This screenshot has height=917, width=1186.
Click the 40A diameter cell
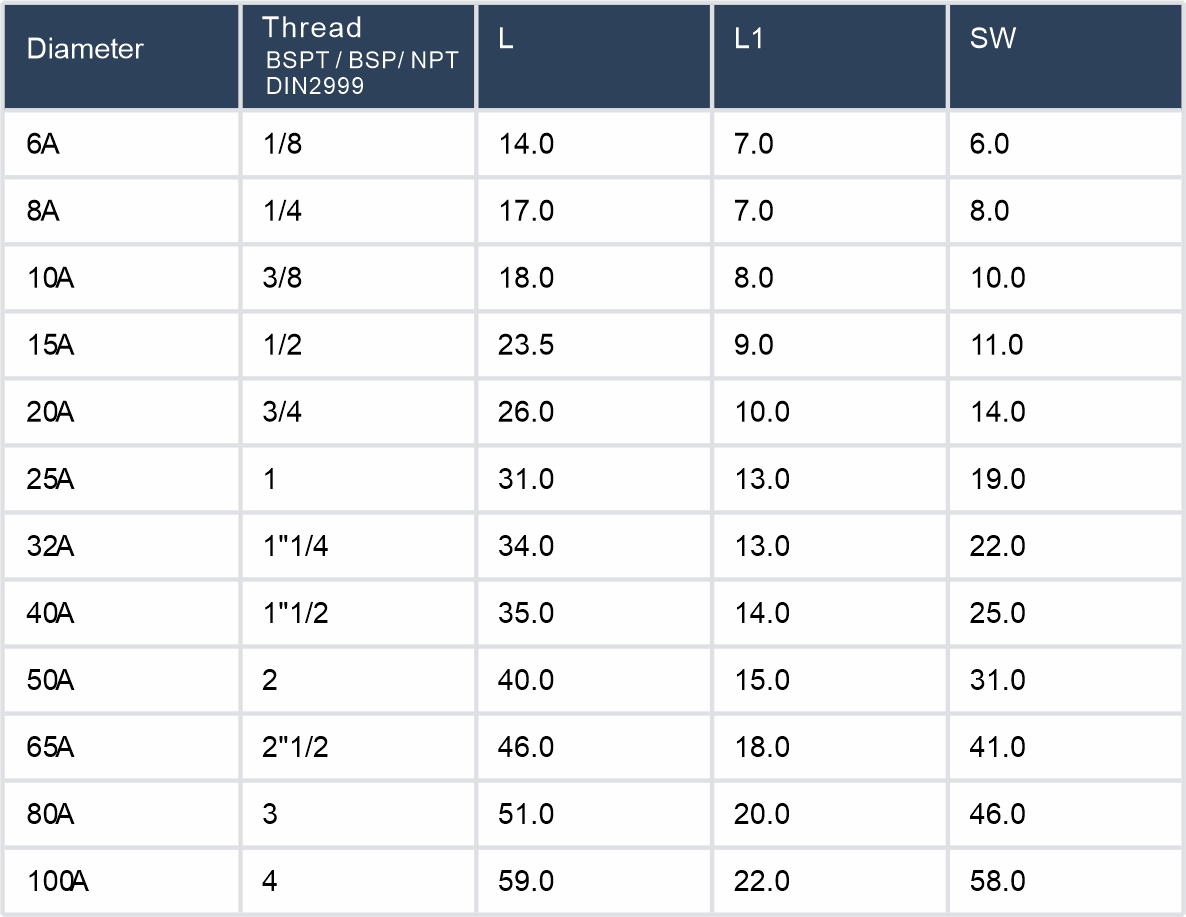coord(51,613)
